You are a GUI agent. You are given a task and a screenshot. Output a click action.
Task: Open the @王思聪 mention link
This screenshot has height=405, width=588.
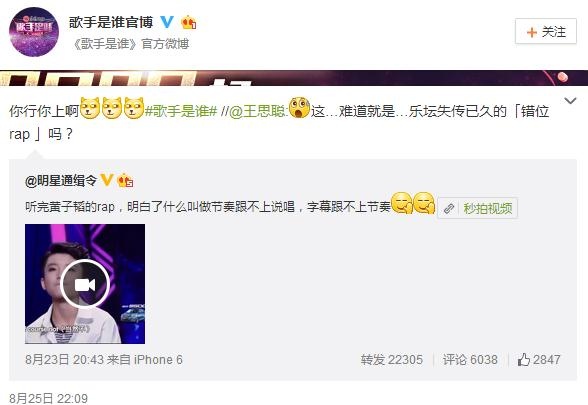257,111
